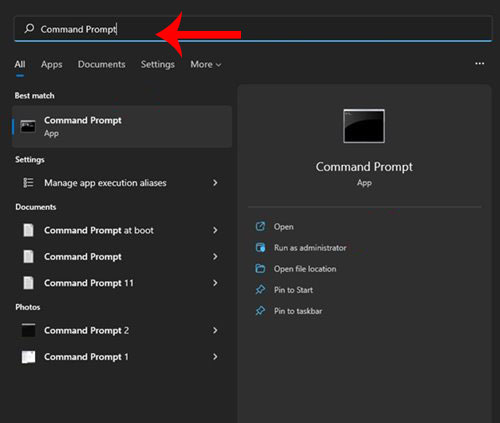Click the Manage app execution aliases list icon

(x=28, y=183)
